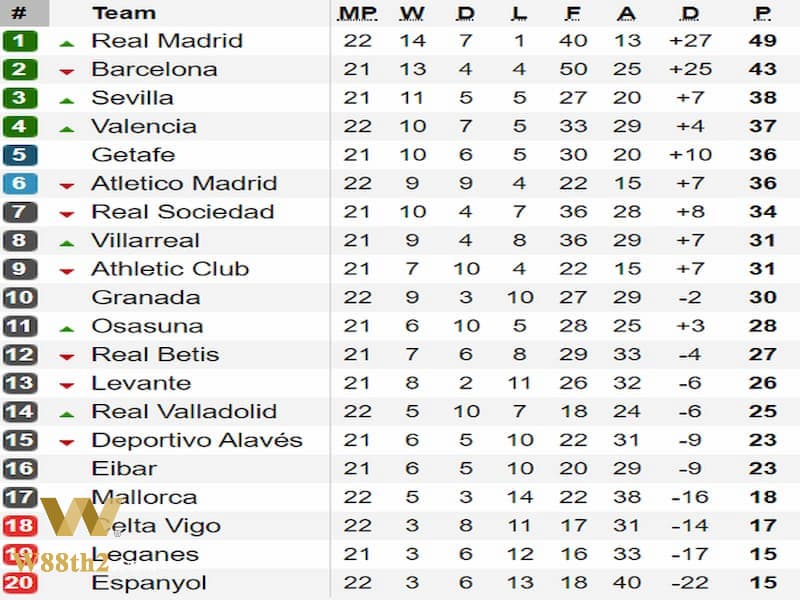Click green up arrow beside Real Madrid
The image size is (800, 600).
click(67, 44)
